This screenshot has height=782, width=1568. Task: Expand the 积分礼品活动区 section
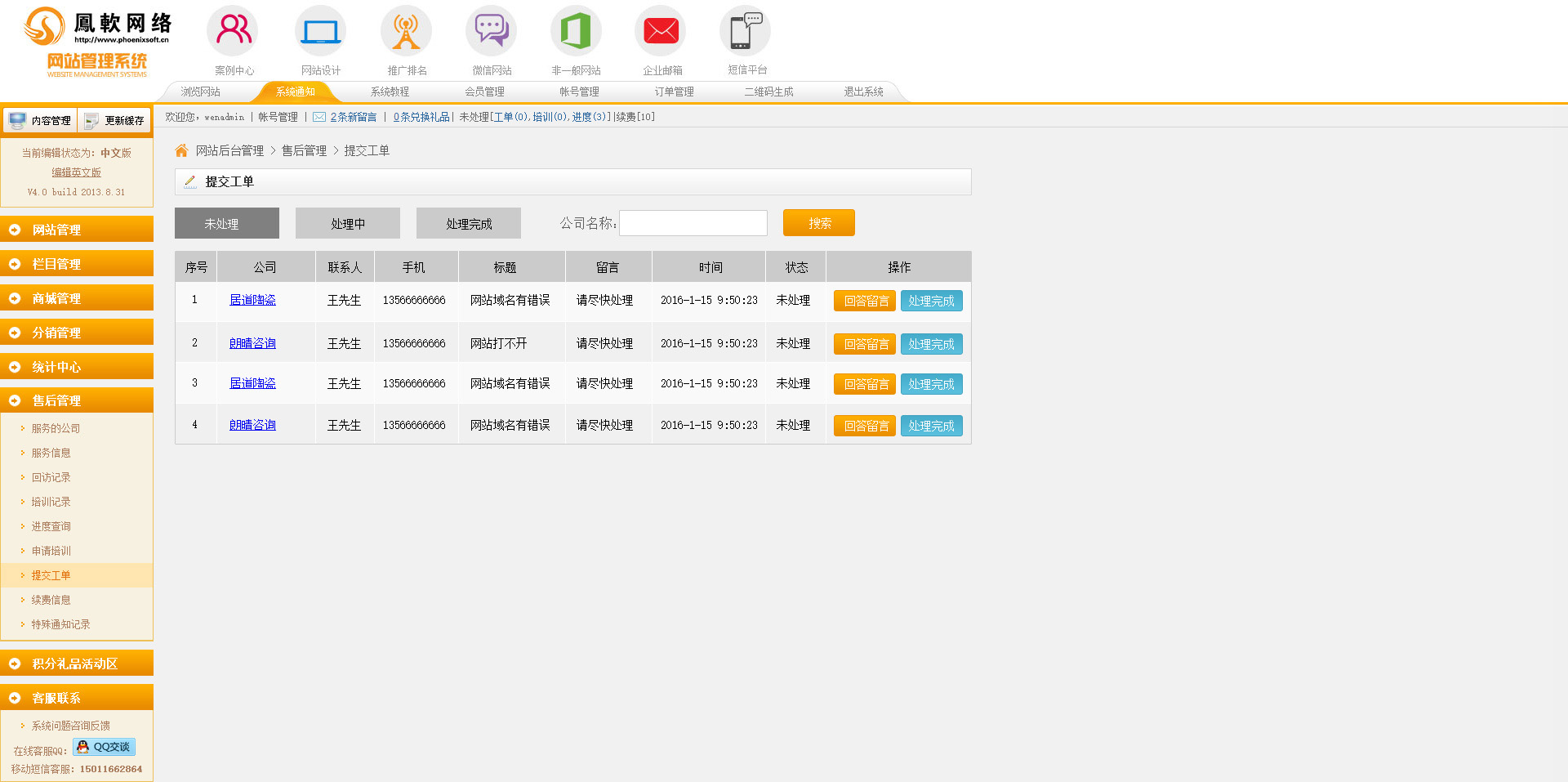coord(77,664)
